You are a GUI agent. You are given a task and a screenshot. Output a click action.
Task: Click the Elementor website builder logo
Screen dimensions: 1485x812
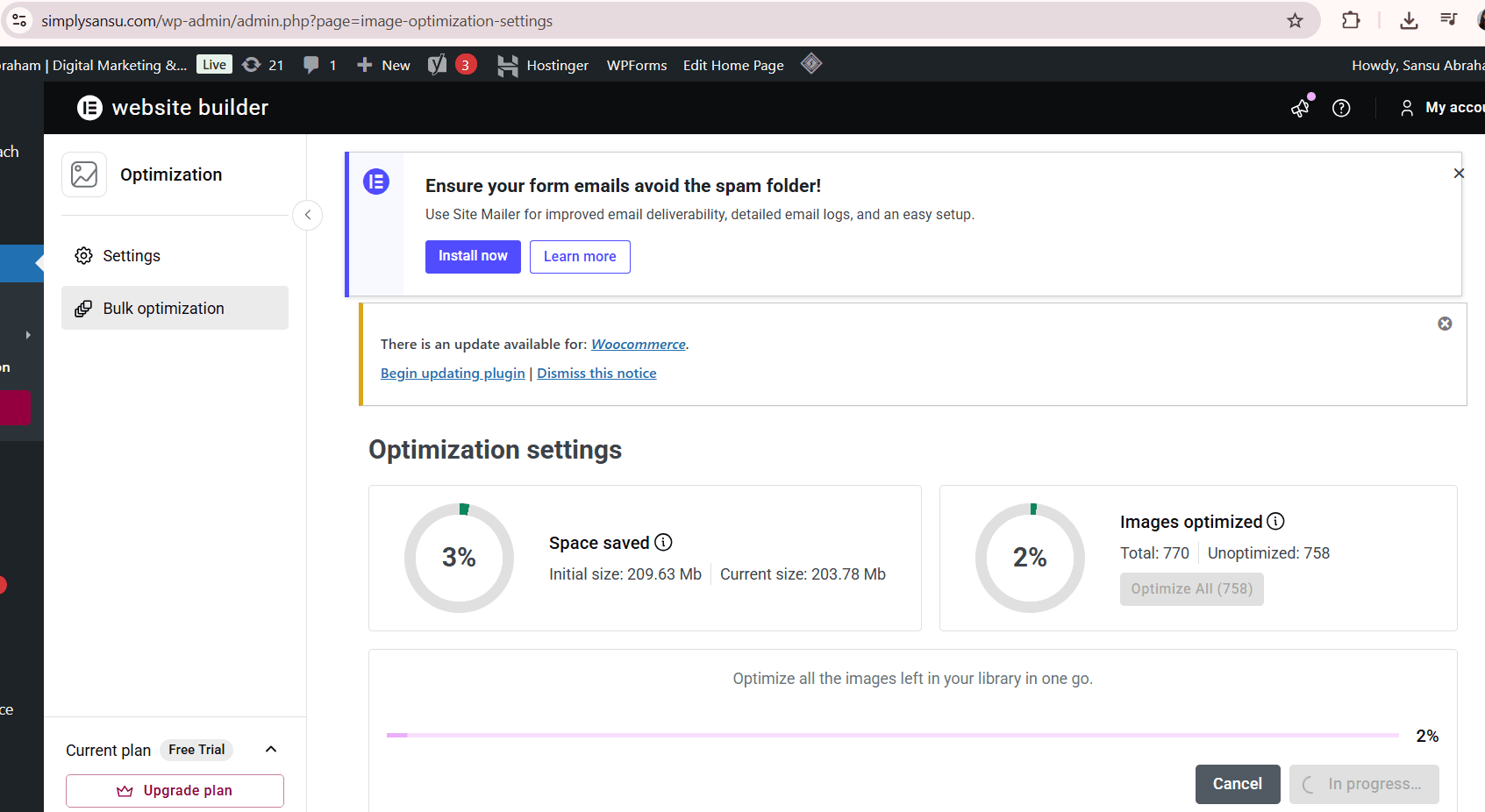click(173, 107)
